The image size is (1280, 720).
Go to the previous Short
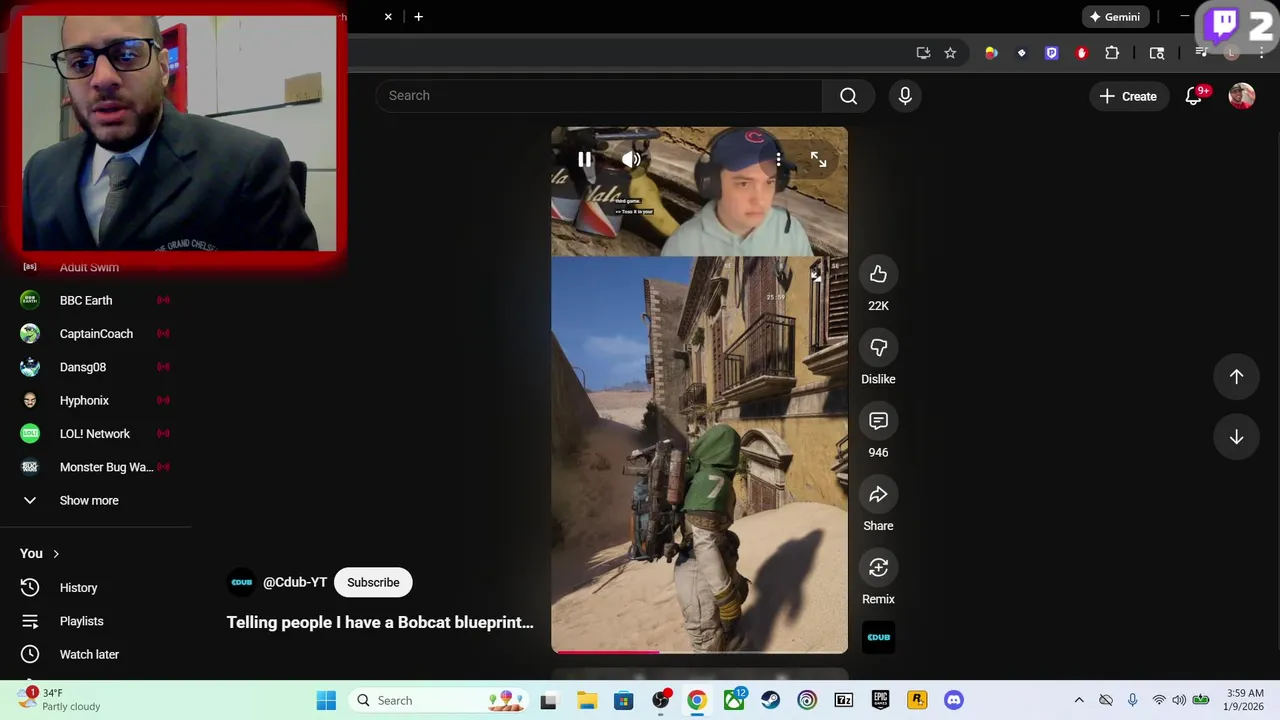(x=1236, y=376)
